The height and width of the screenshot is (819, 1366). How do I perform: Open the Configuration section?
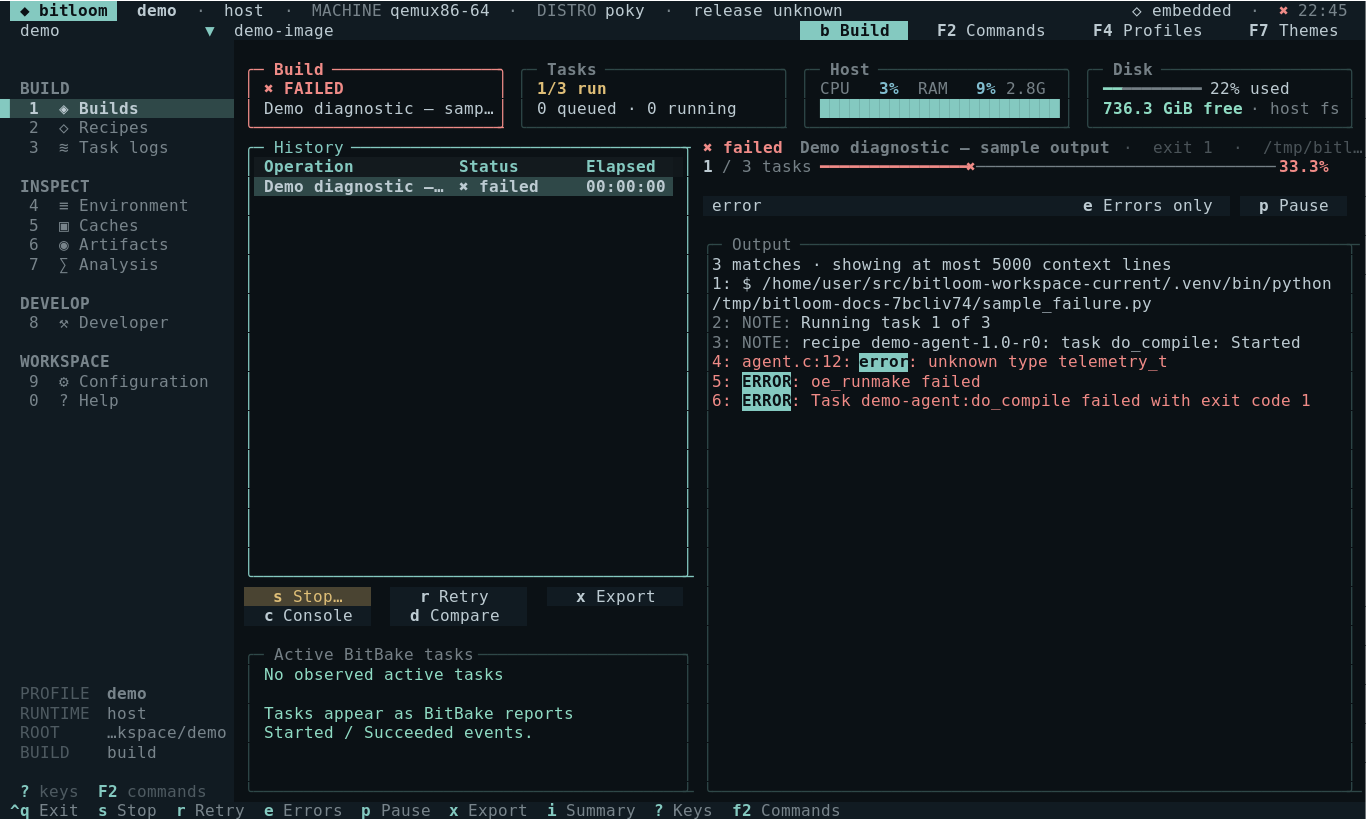tap(117, 381)
